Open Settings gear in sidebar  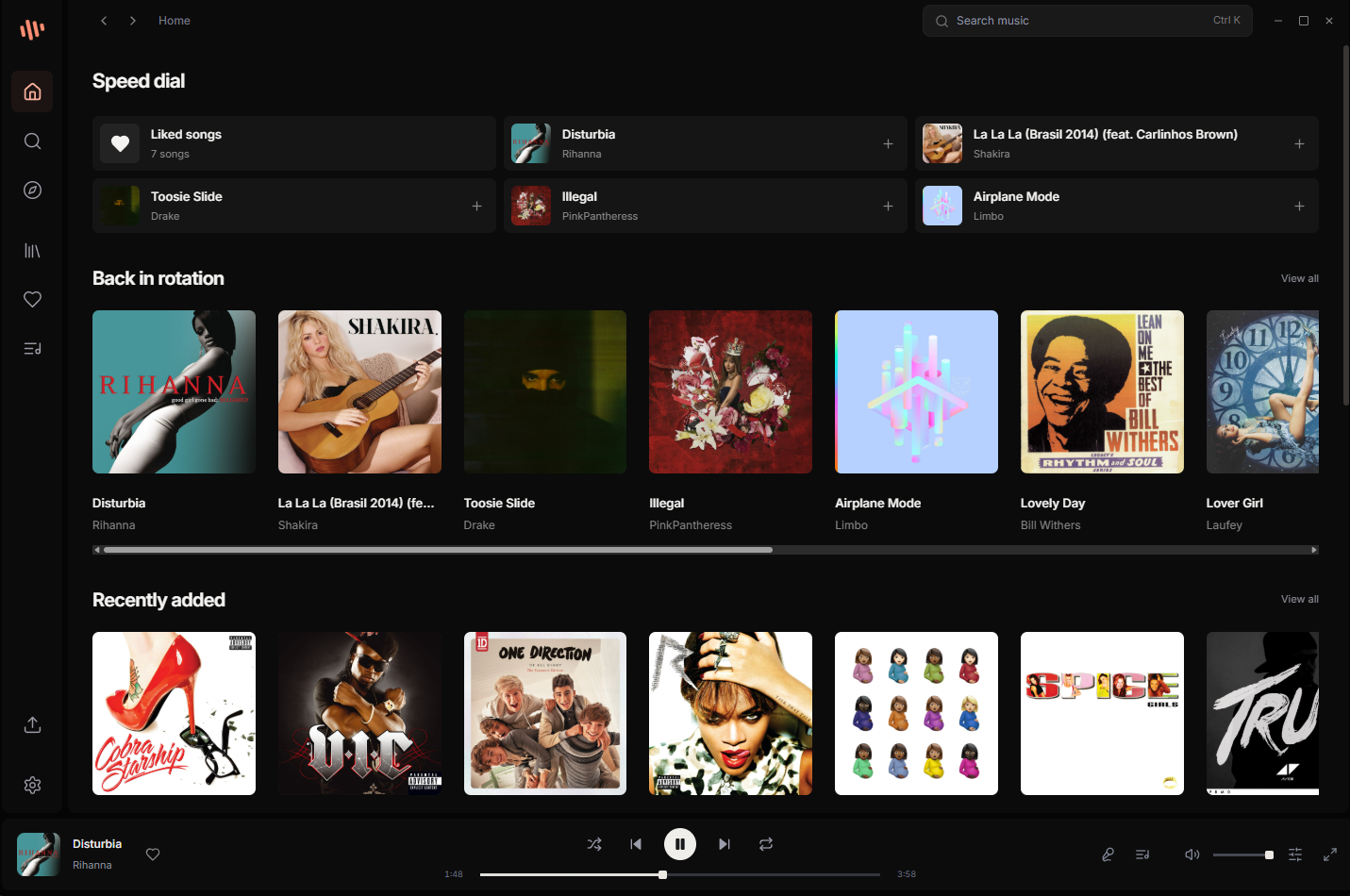point(32,786)
